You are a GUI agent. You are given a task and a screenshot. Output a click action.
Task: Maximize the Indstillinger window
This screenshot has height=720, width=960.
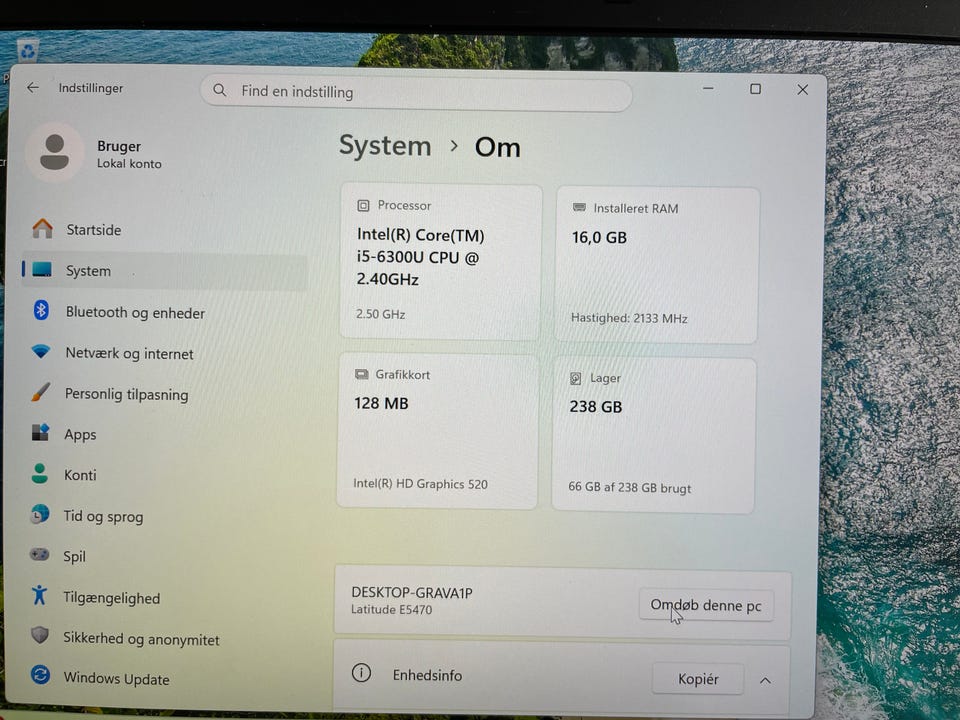tap(756, 89)
